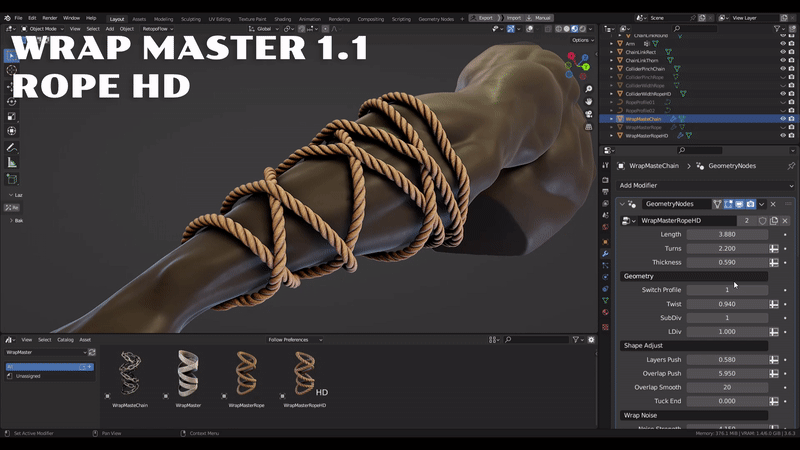Select rendered viewport shading mode

pos(582,29)
